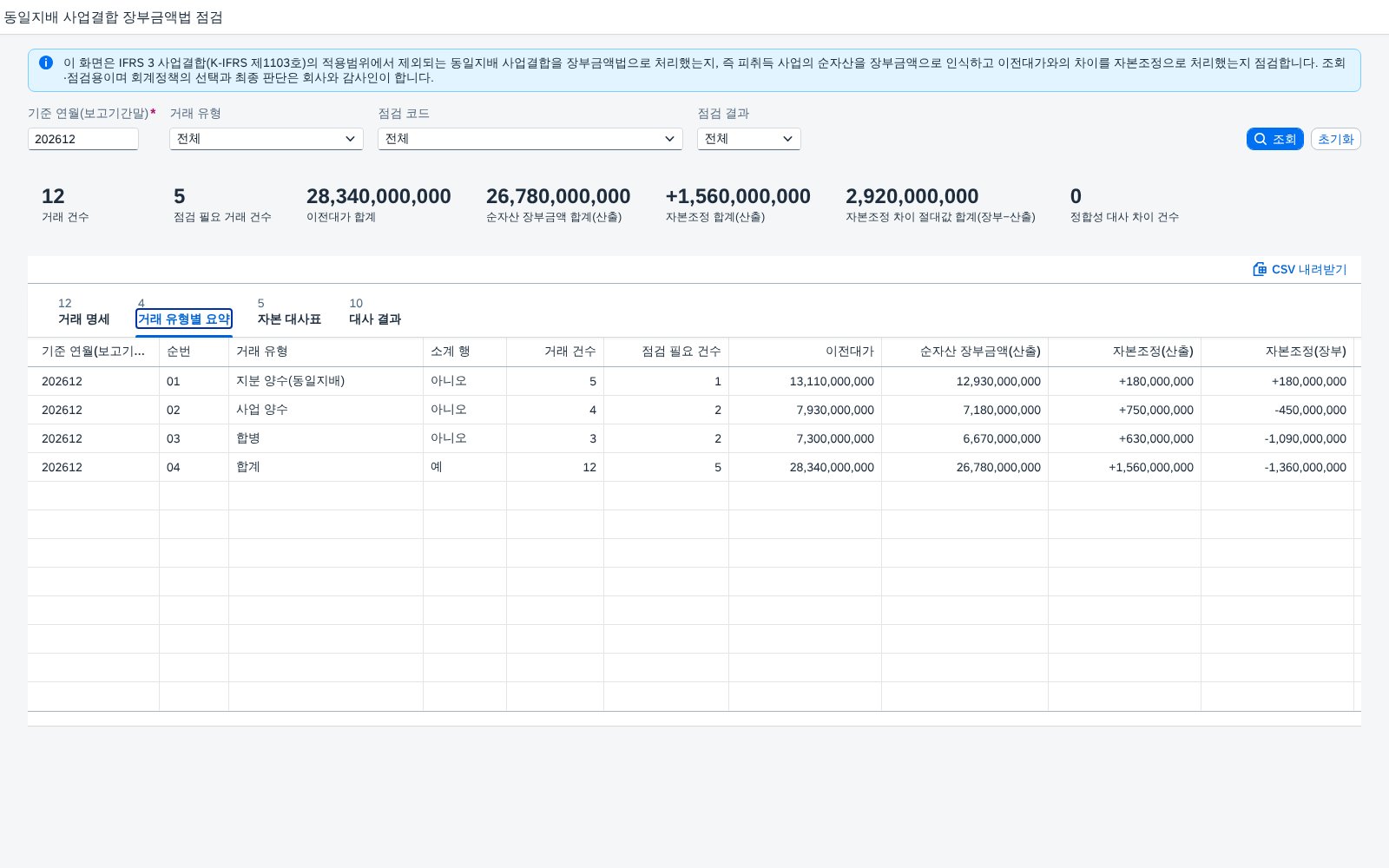
Task: Click the 7,180,000,000 장부금액 cell
Action: coord(964,410)
